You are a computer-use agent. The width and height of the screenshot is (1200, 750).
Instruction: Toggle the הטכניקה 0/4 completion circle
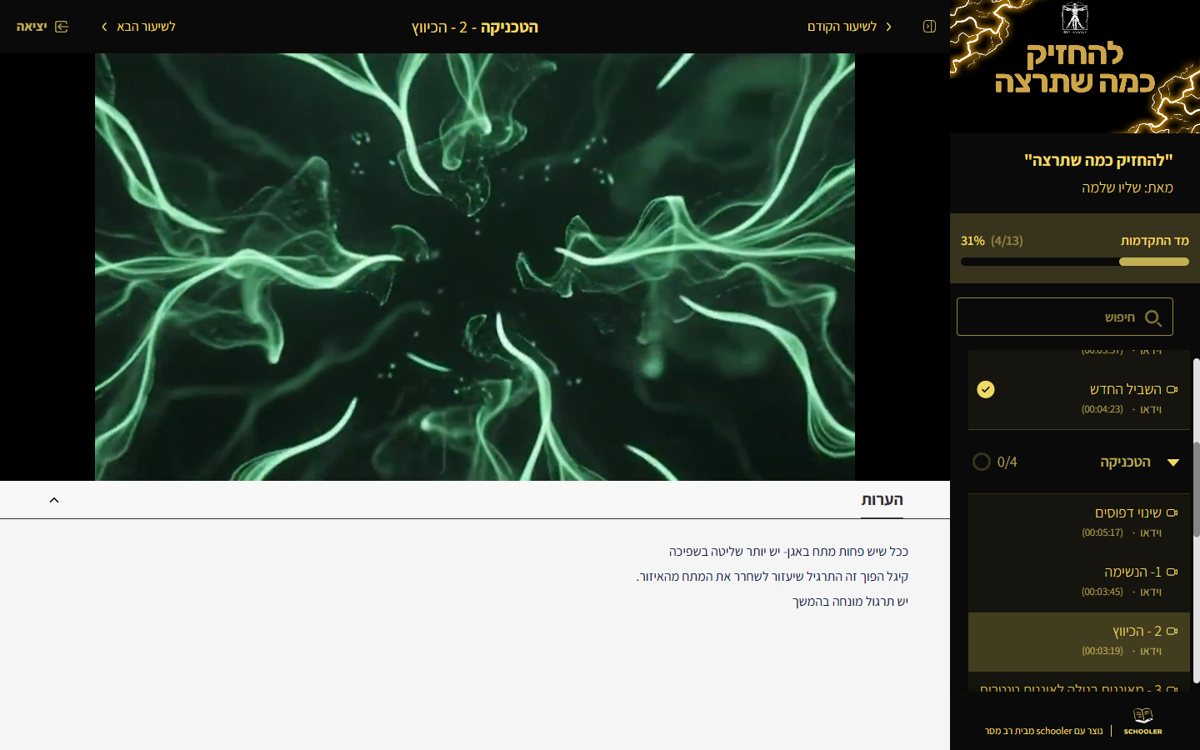[982, 462]
